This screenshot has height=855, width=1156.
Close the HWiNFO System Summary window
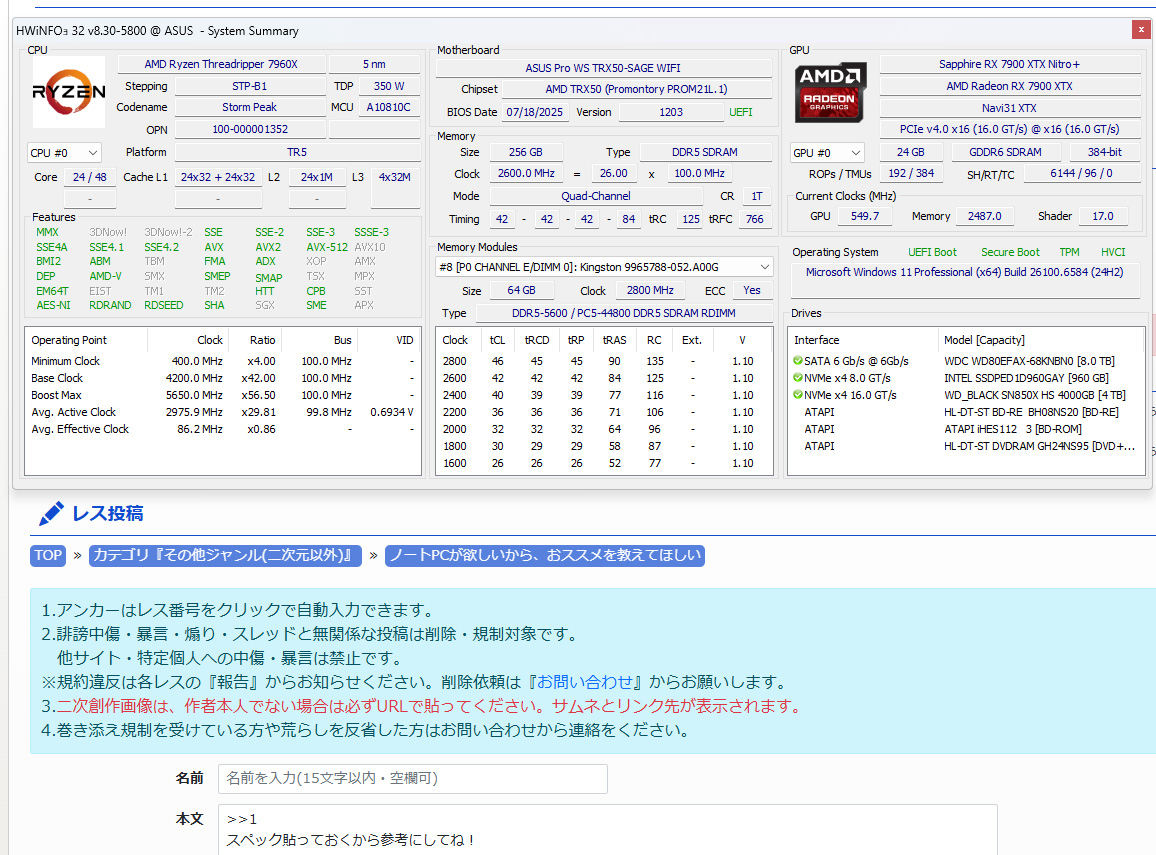(1140, 30)
